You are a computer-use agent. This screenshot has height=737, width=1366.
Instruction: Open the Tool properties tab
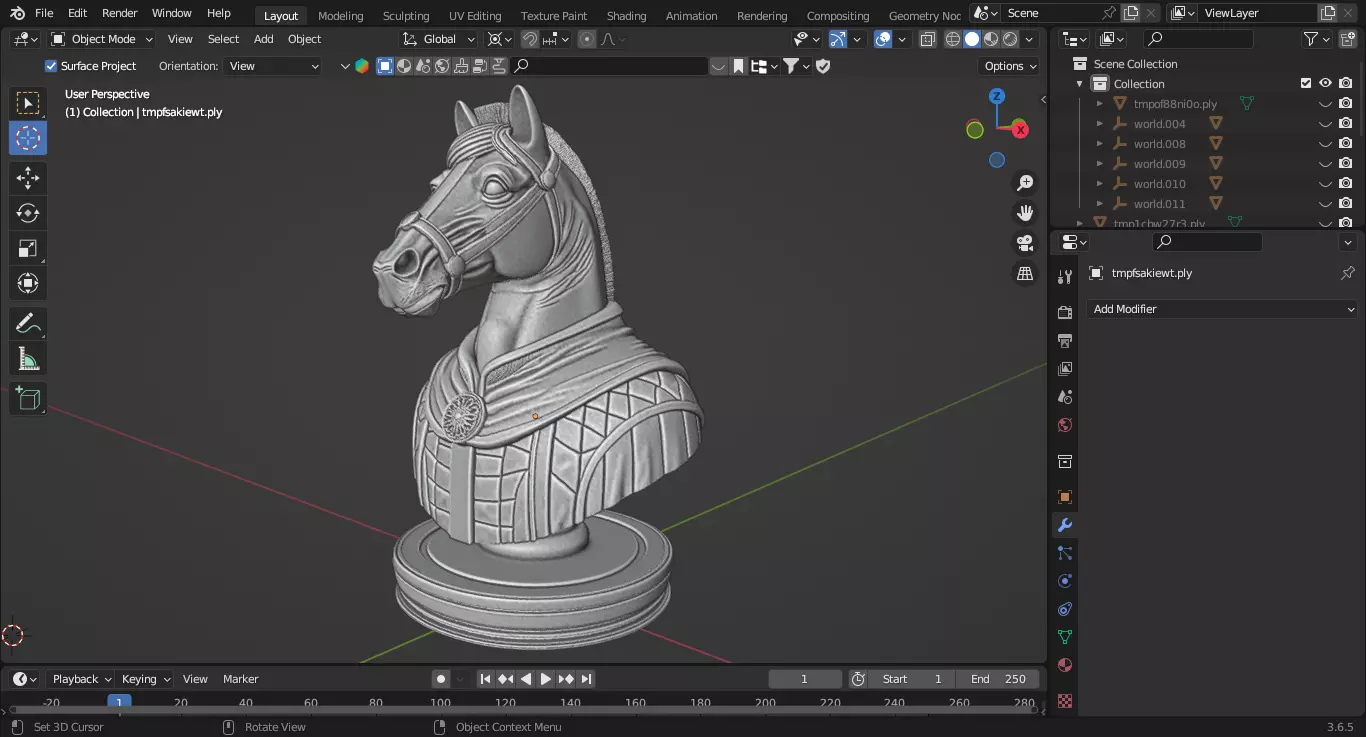1065,277
